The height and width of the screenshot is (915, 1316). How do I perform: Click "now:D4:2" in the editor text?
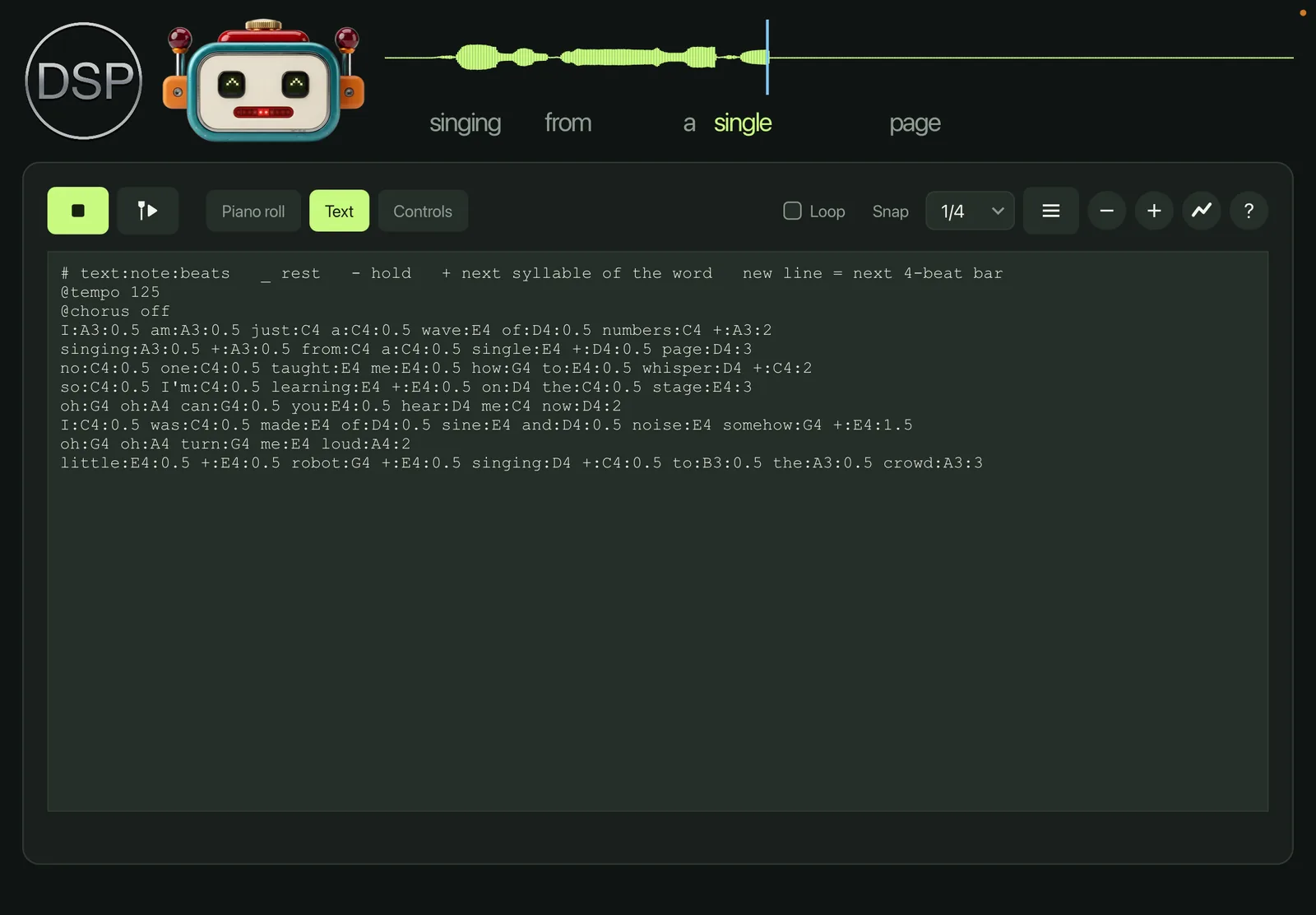click(582, 406)
